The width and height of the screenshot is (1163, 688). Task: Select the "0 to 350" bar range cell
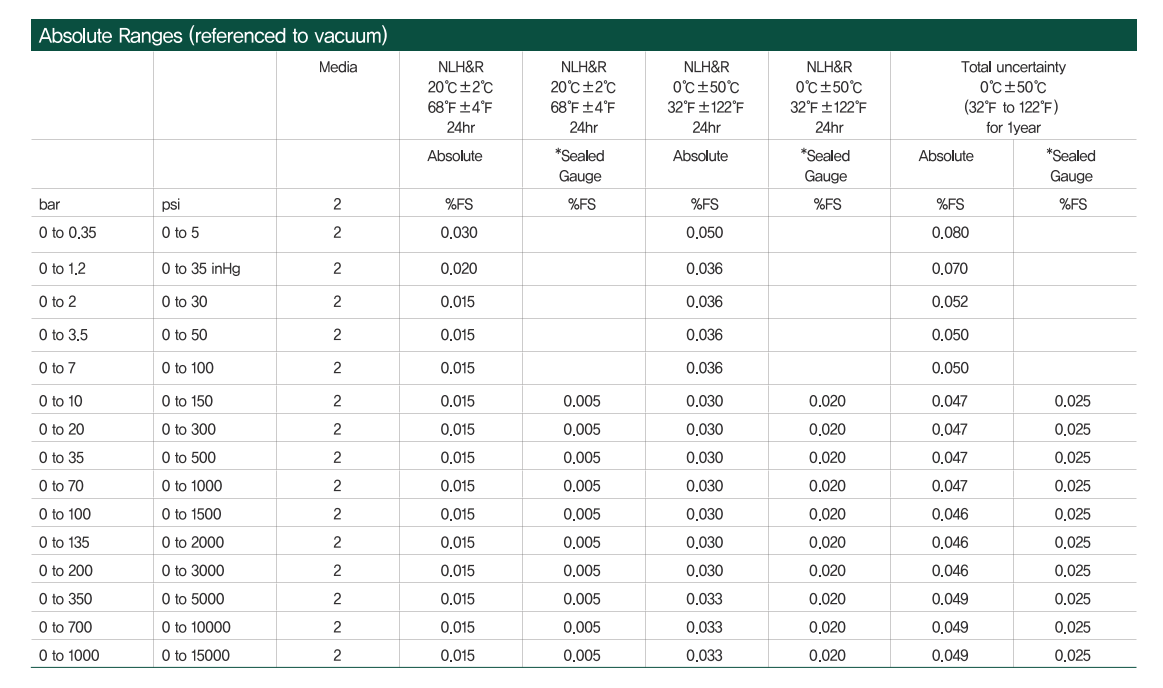tap(65, 599)
